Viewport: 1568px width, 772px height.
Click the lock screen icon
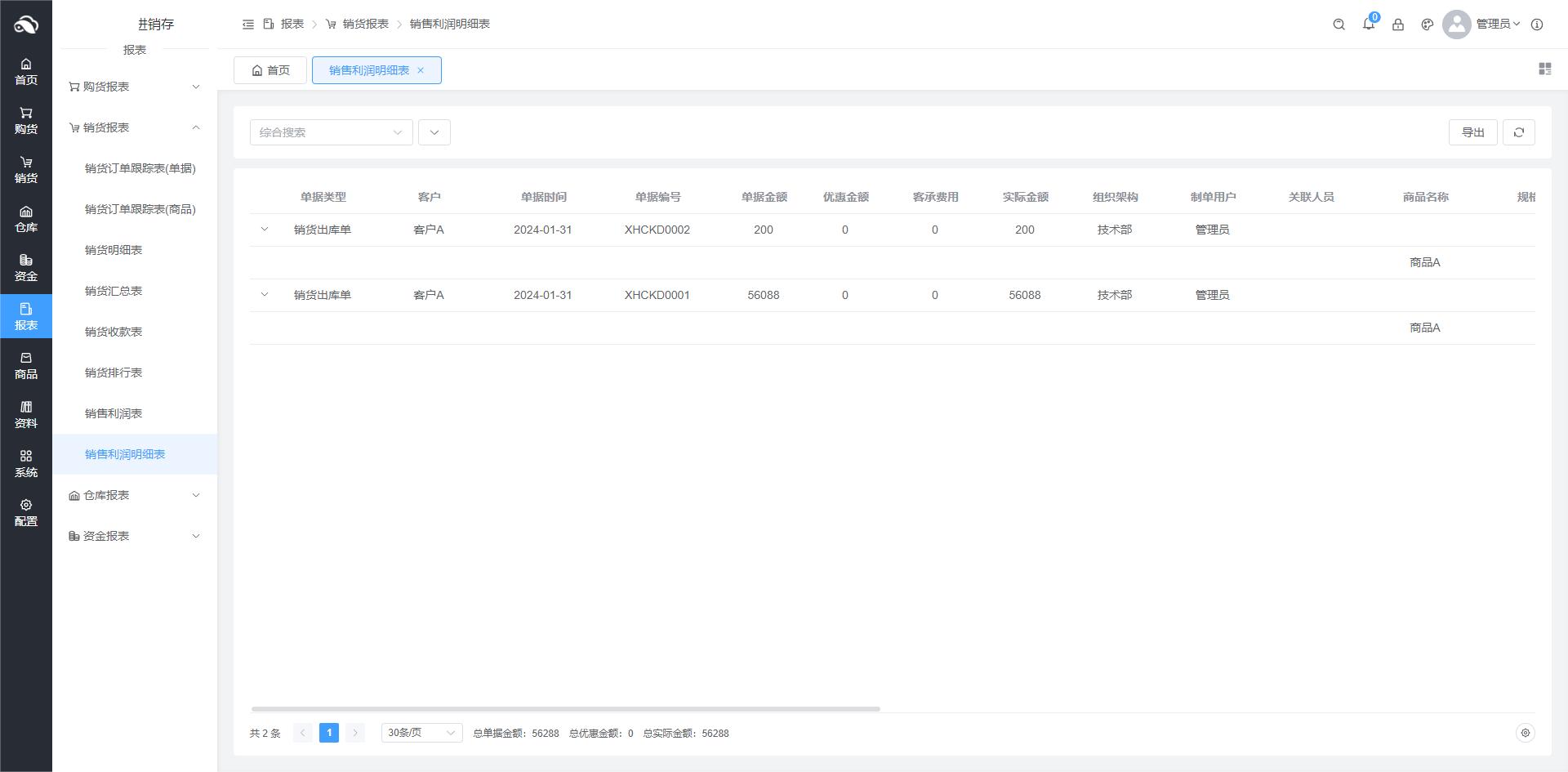(x=1397, y=25)
